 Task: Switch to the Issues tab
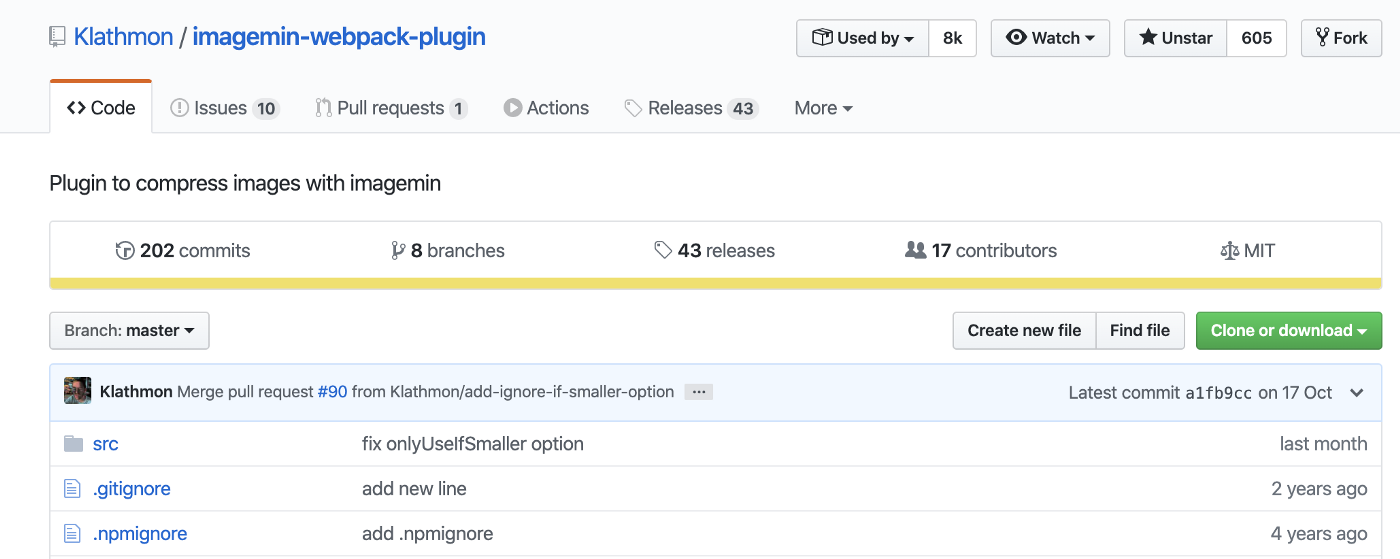pos(224,108)
